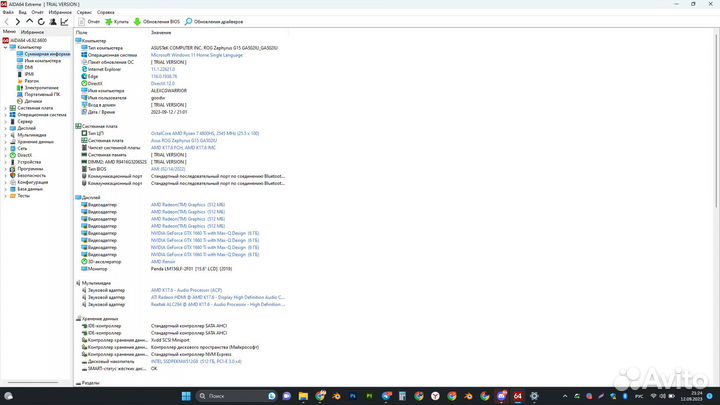The height and width of the screenshot is (405, 720).
Task: Open Photoshop from the taskbar
Action: (x=353, y=396)
